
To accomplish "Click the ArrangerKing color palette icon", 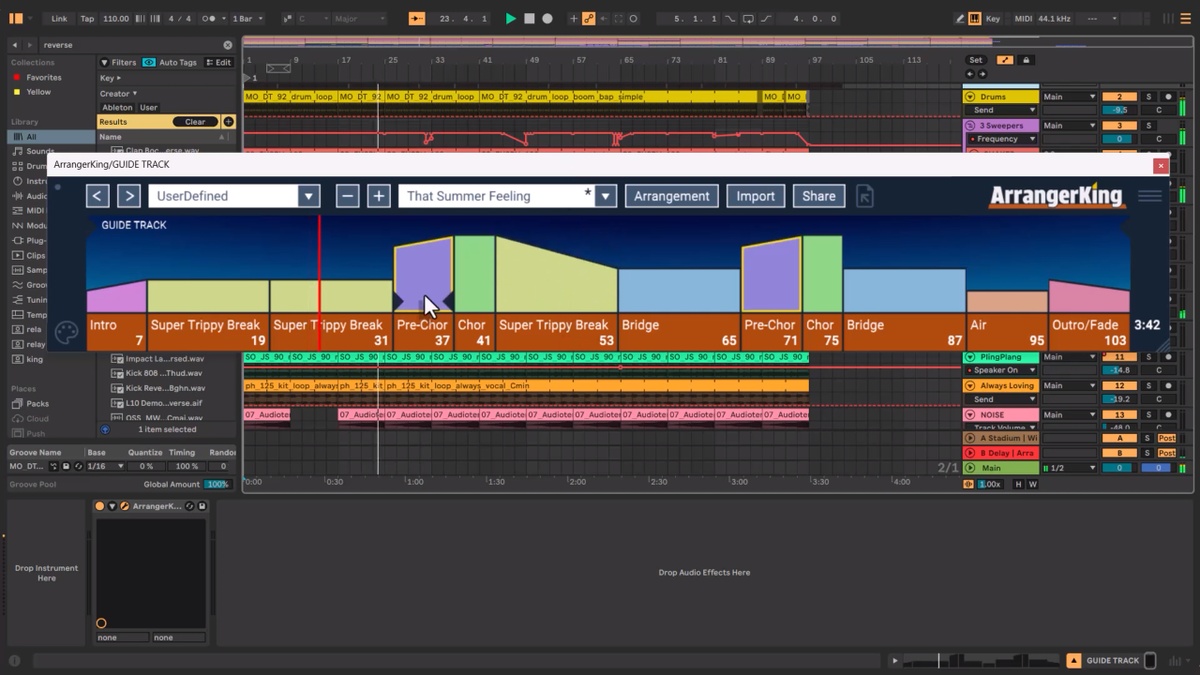I will (67, 332).
